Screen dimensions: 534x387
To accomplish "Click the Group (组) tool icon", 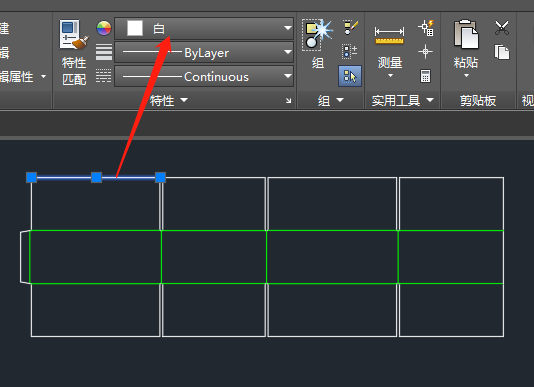I will tap(317, 35).
